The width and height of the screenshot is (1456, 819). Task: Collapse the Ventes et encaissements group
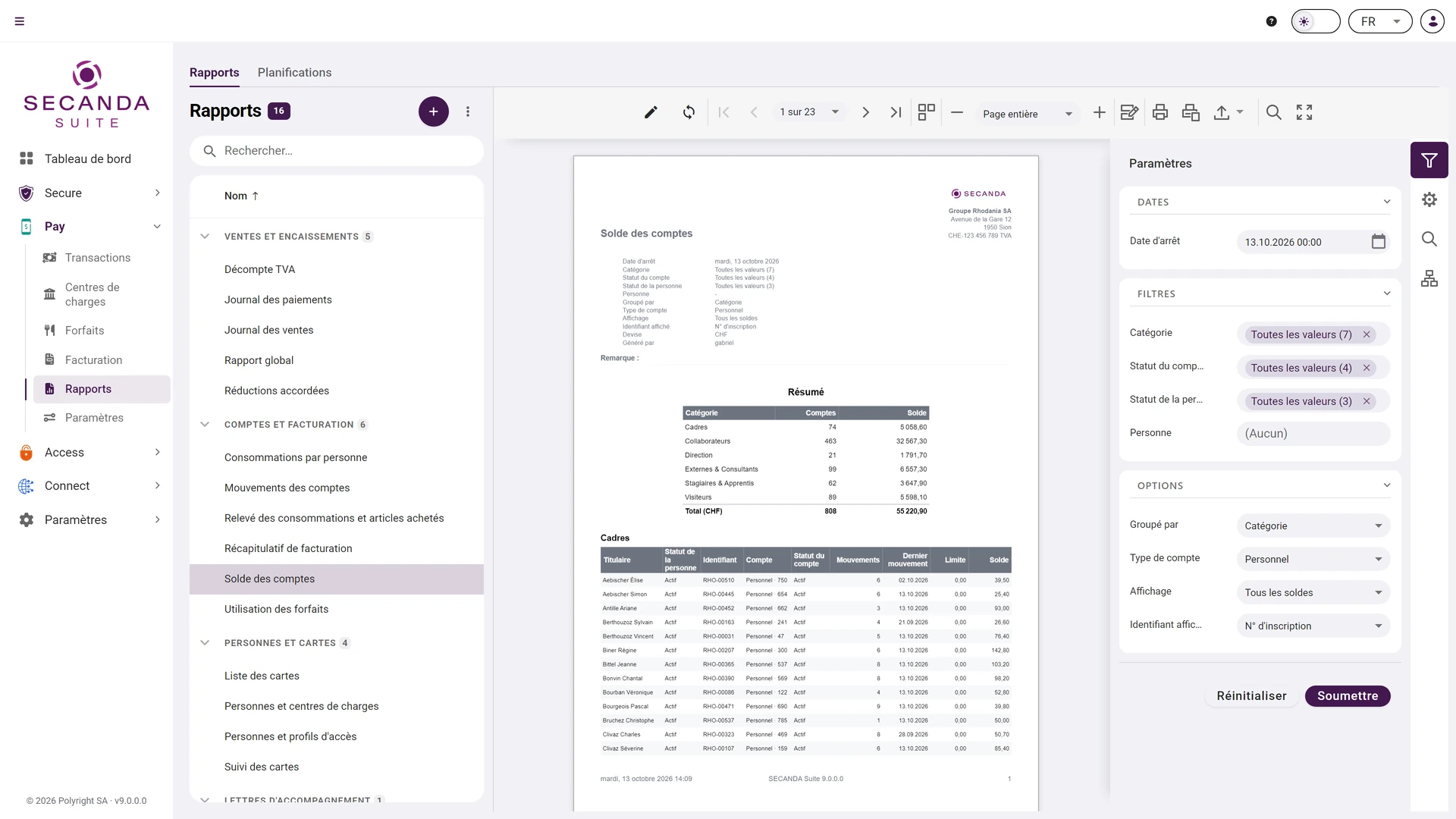205,237
